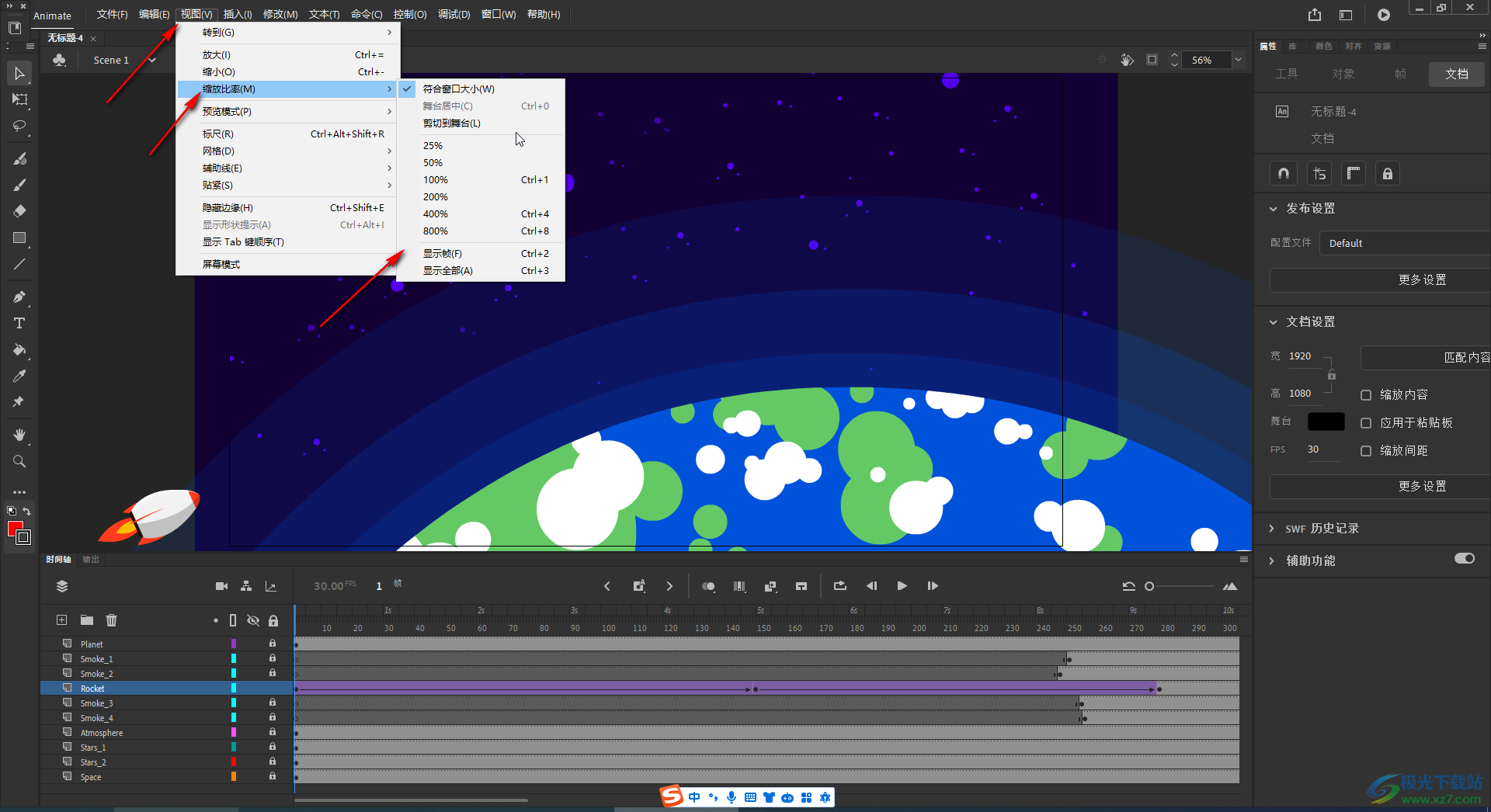The height and width of the screenshot is (812, 1491).
Task: Click the black stage color swatch
Action: point(1326,422)
